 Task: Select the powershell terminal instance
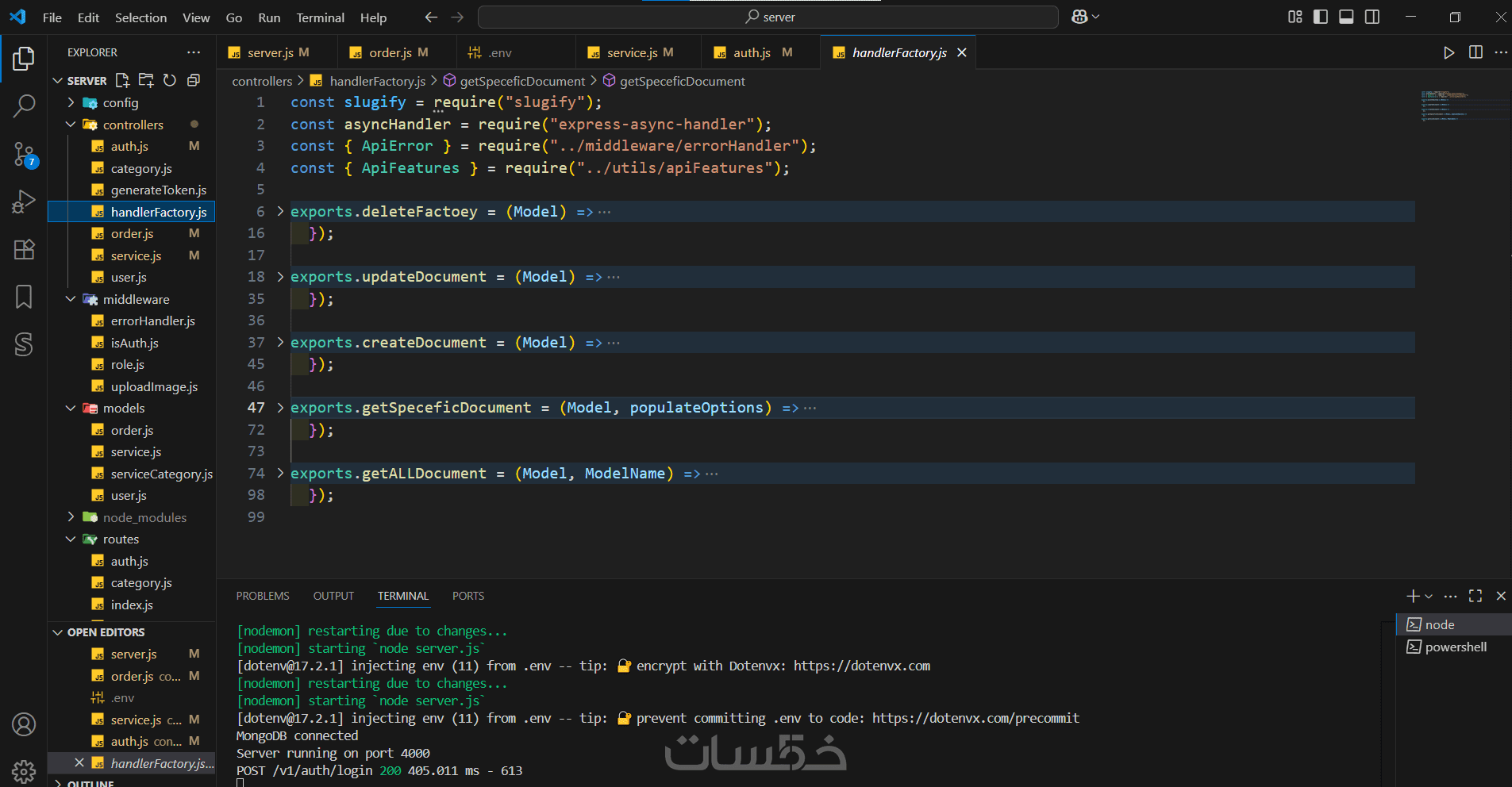(1455, 647)
